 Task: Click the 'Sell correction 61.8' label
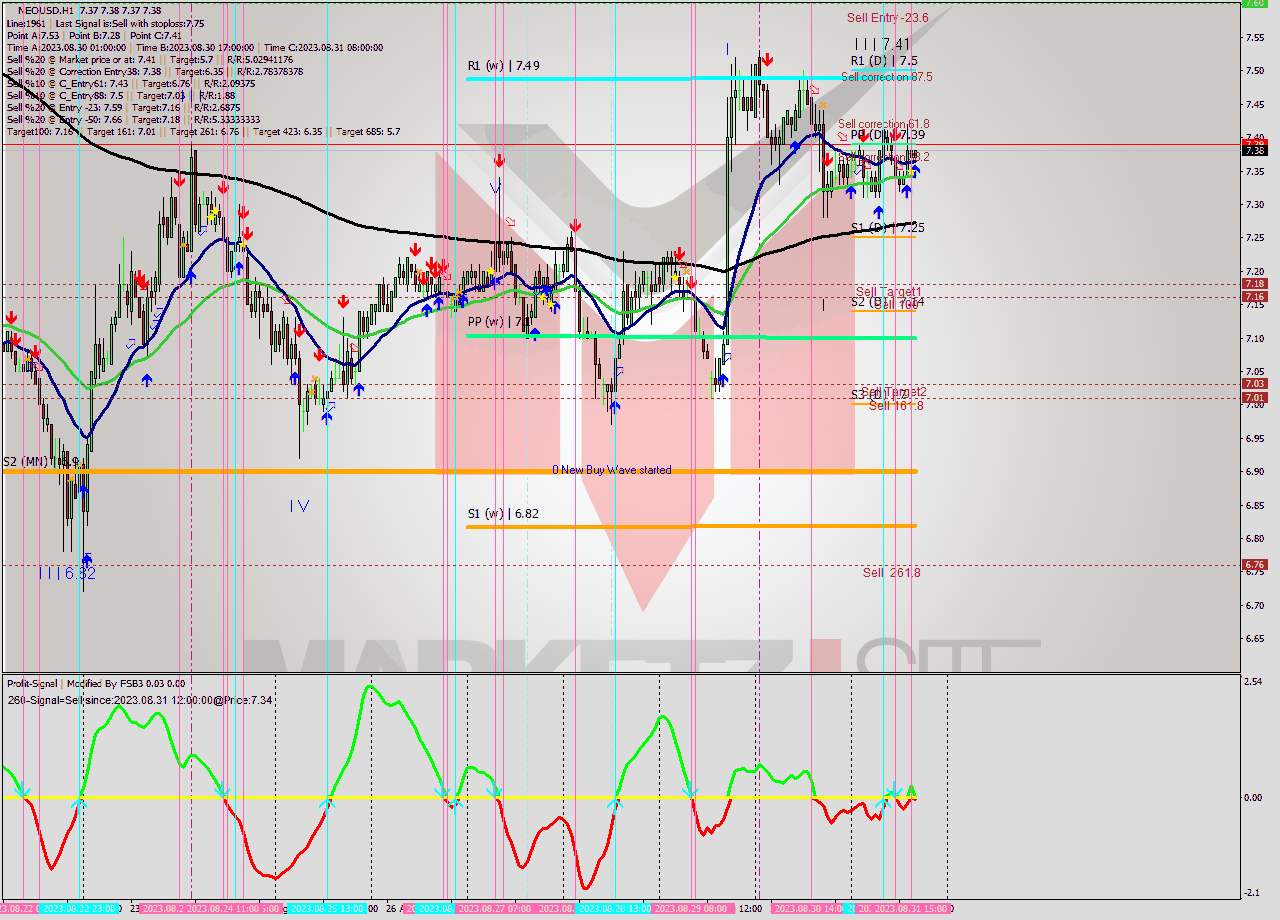click(x=884, y=124)
